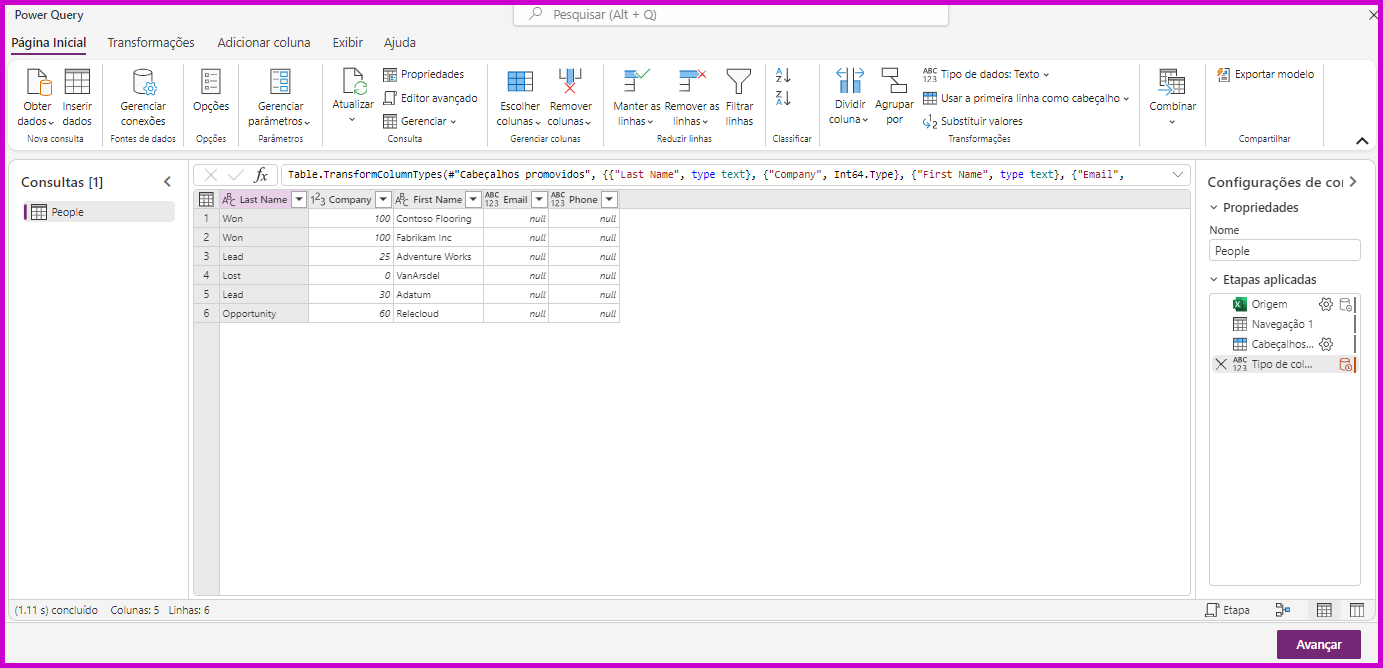Delete the Tipo de coluna step
The image size is (1383, 668).
click(1221, 364)
